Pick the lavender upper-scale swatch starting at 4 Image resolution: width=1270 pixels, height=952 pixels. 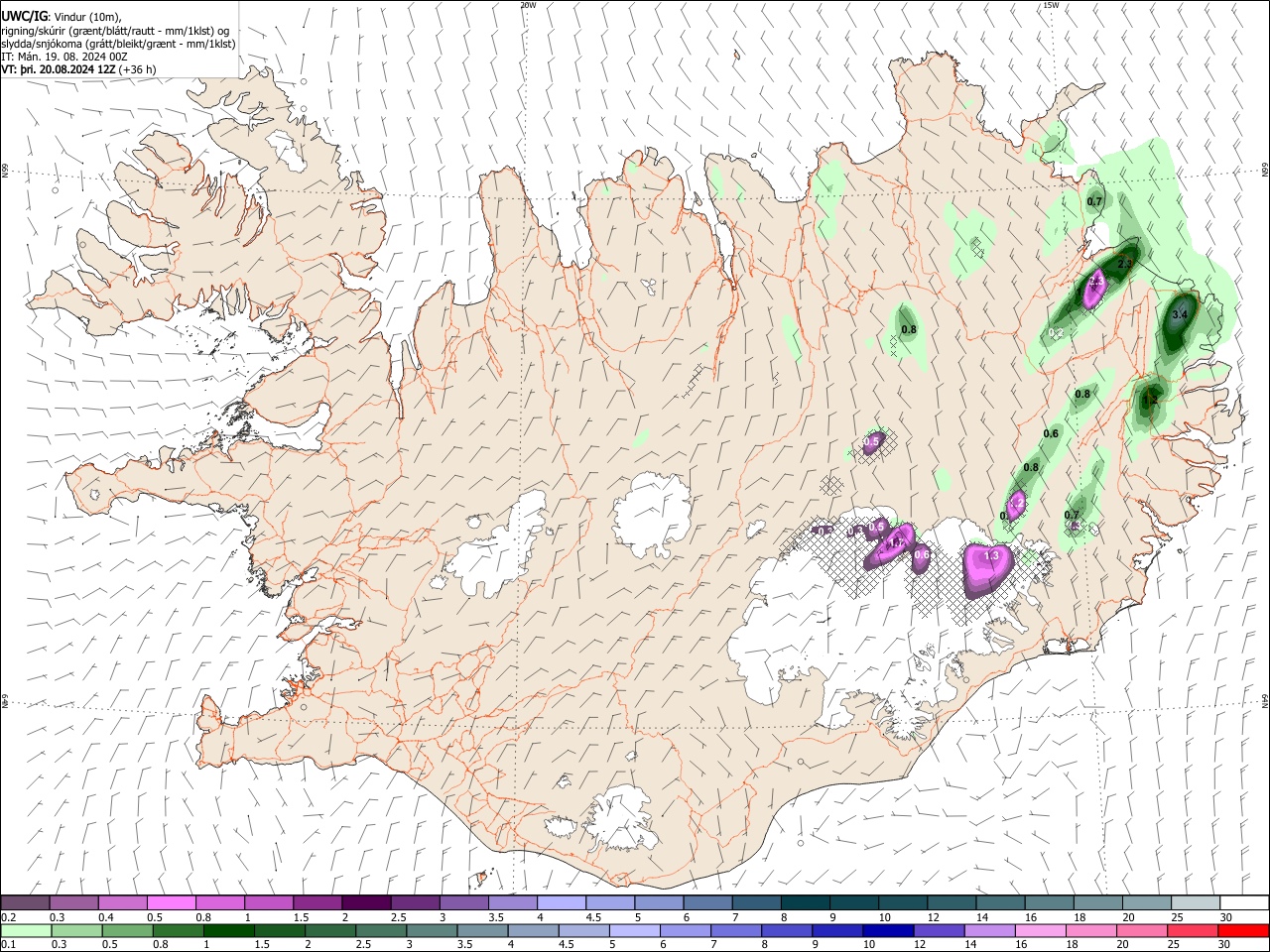(x=561, y=902)
